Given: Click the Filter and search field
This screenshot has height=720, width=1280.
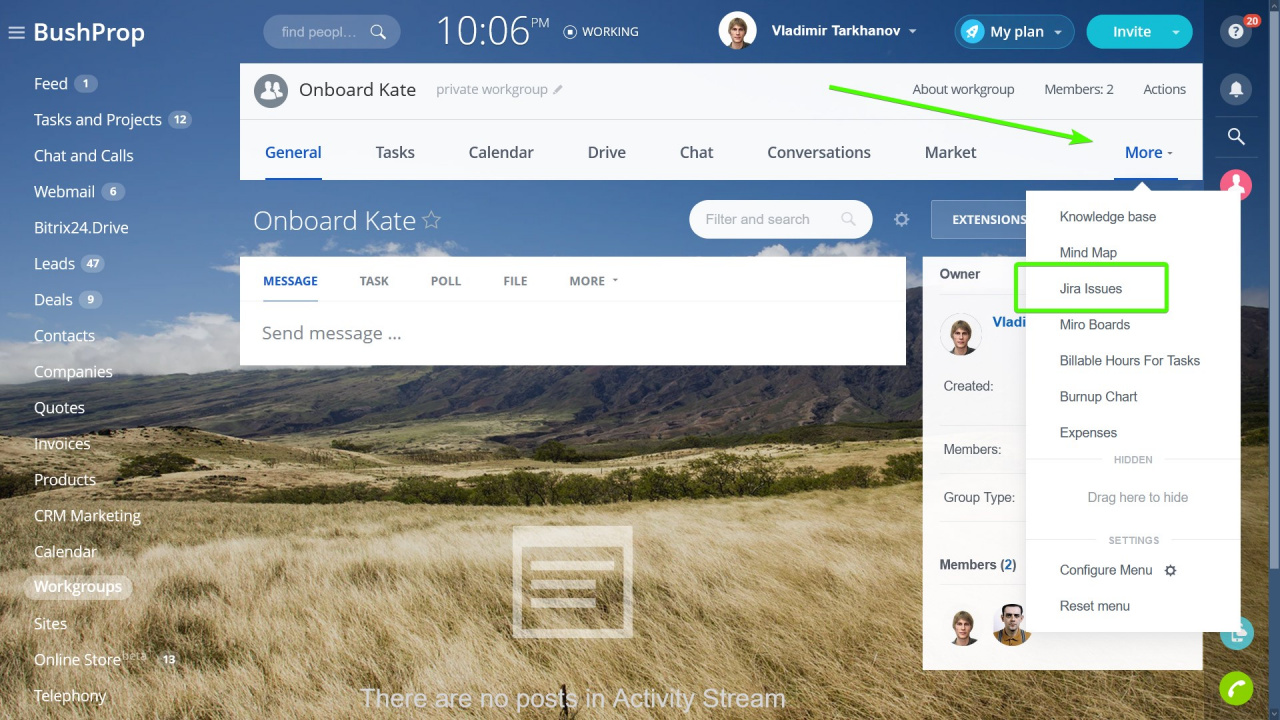Looking at the screenshot, I should click(780, 219).
